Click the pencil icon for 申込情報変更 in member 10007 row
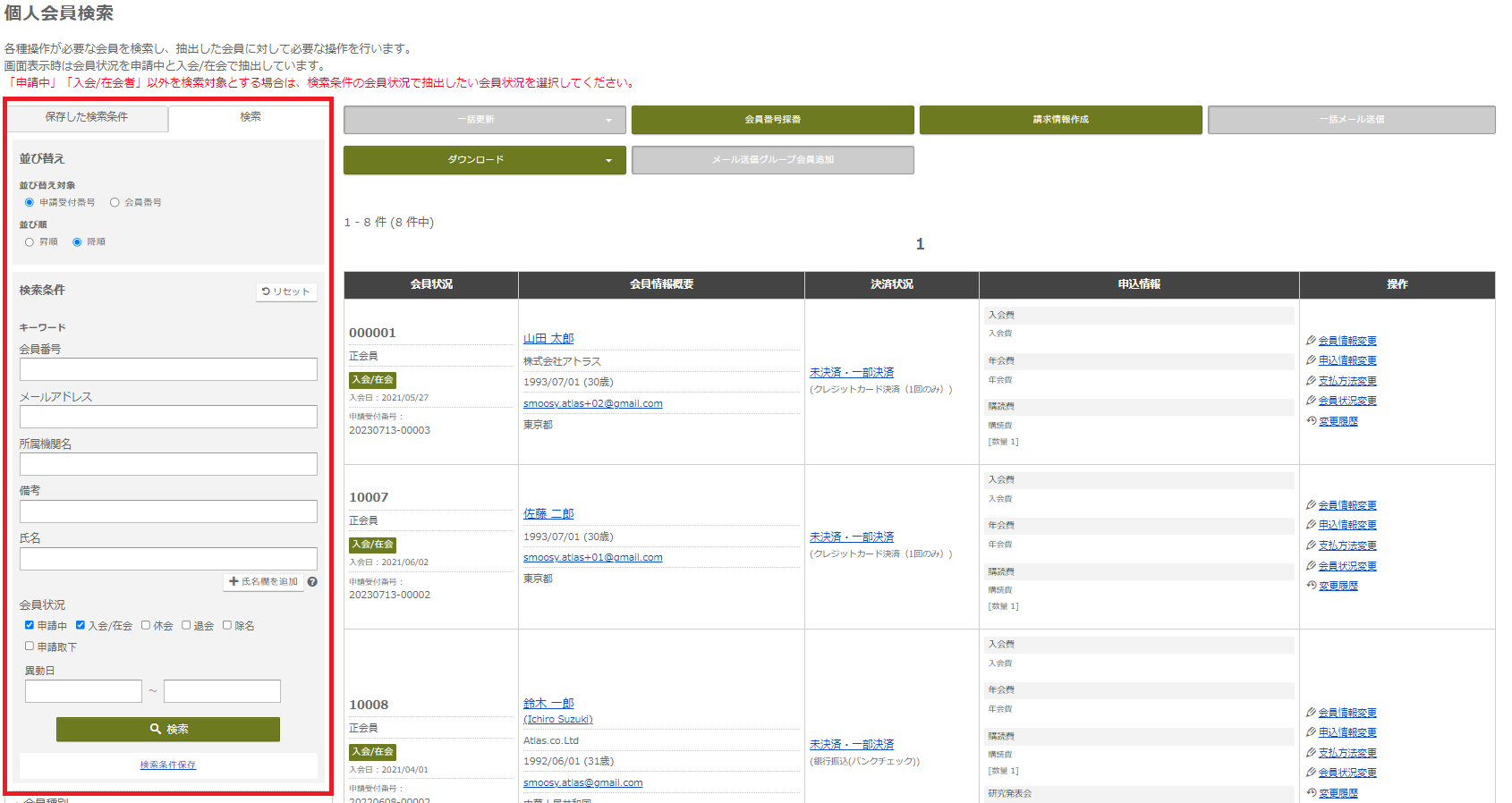 [1311, 524]
